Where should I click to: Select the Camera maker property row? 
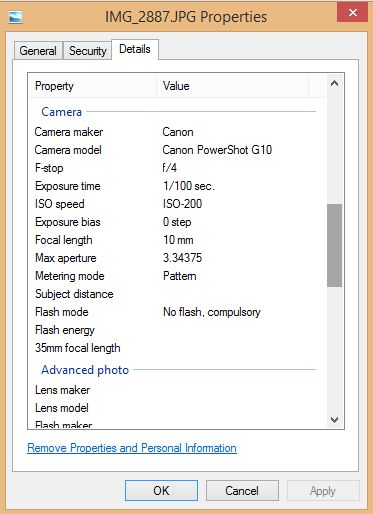(69, 132)
